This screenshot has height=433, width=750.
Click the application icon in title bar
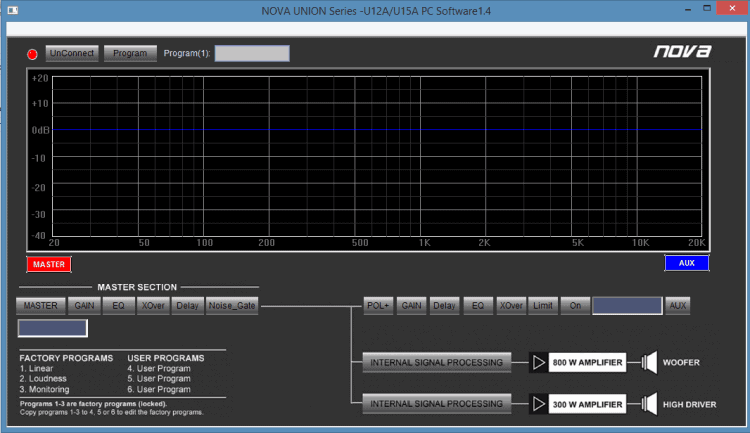click(12, 10)
